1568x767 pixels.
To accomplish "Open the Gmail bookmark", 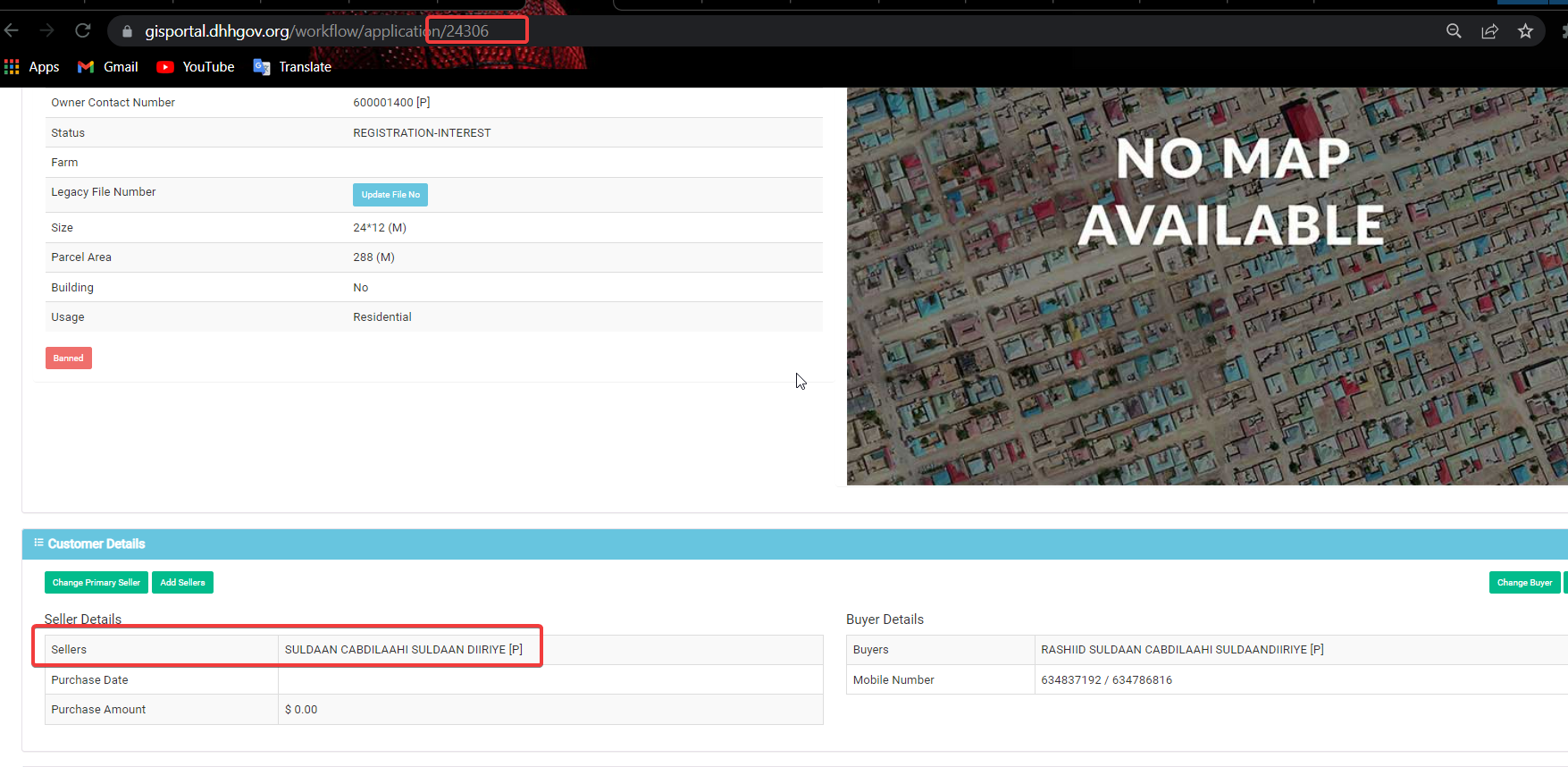I will [x=108, y=67].
